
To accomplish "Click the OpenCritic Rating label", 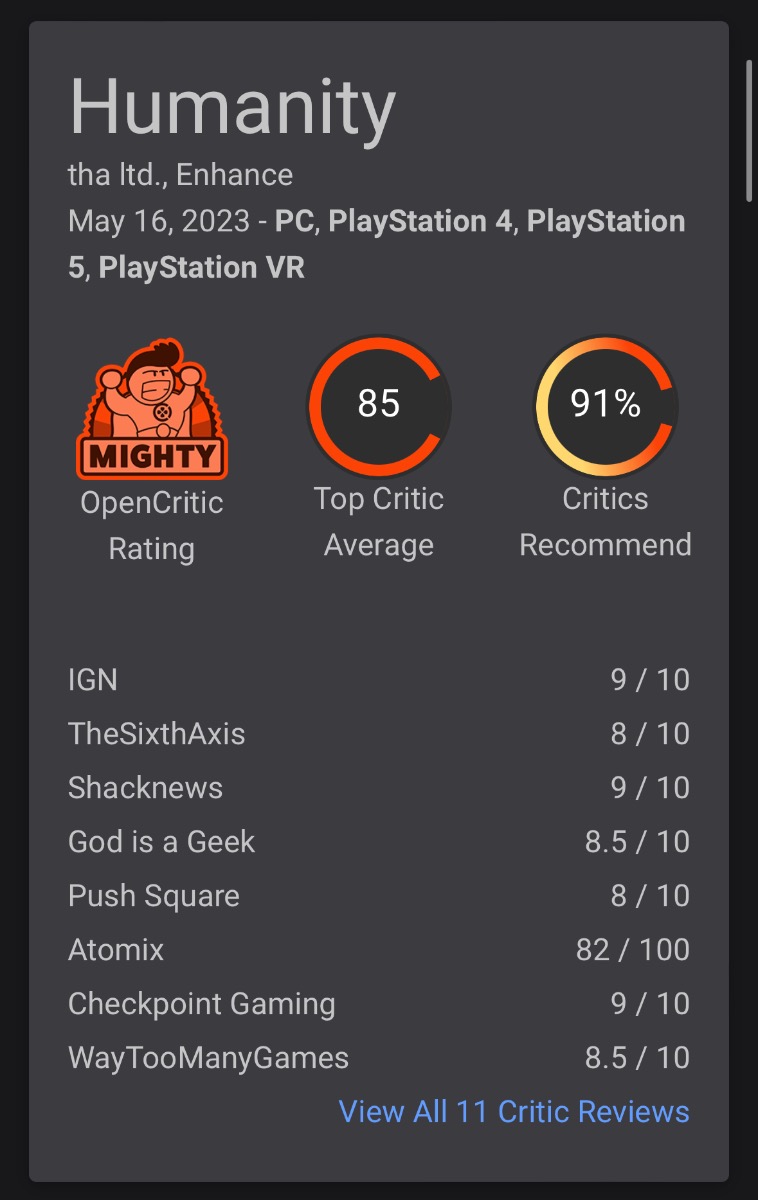I will coord(152,525).
